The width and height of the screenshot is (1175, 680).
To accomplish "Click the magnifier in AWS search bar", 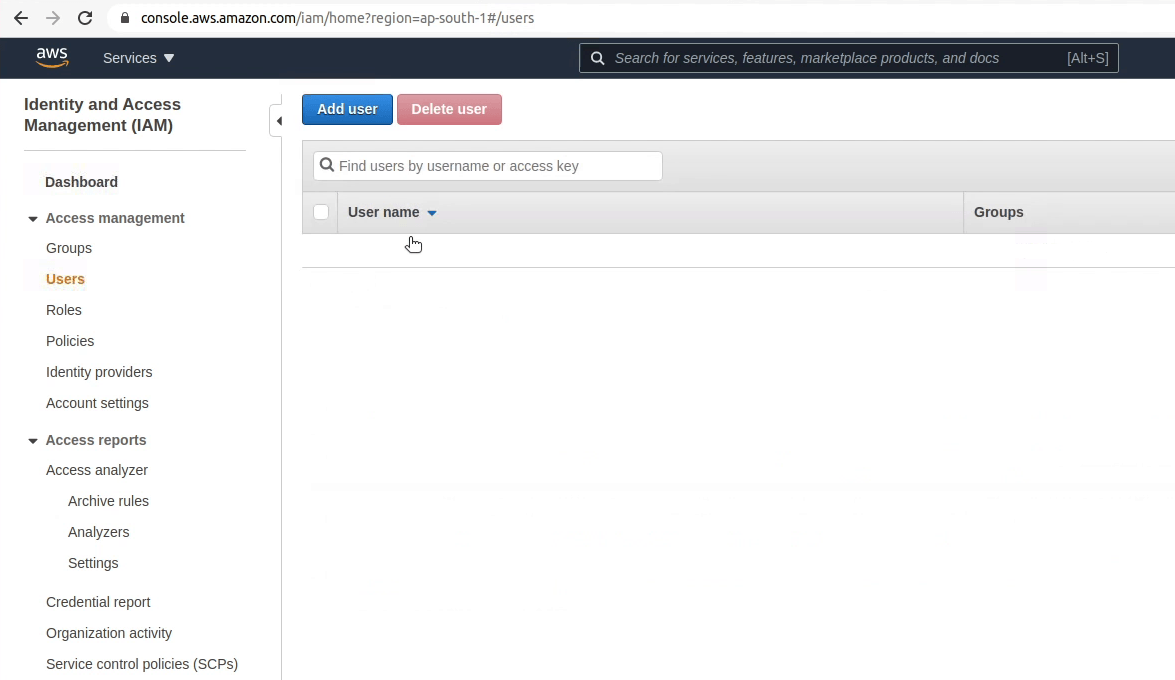I will pos(597,58).
